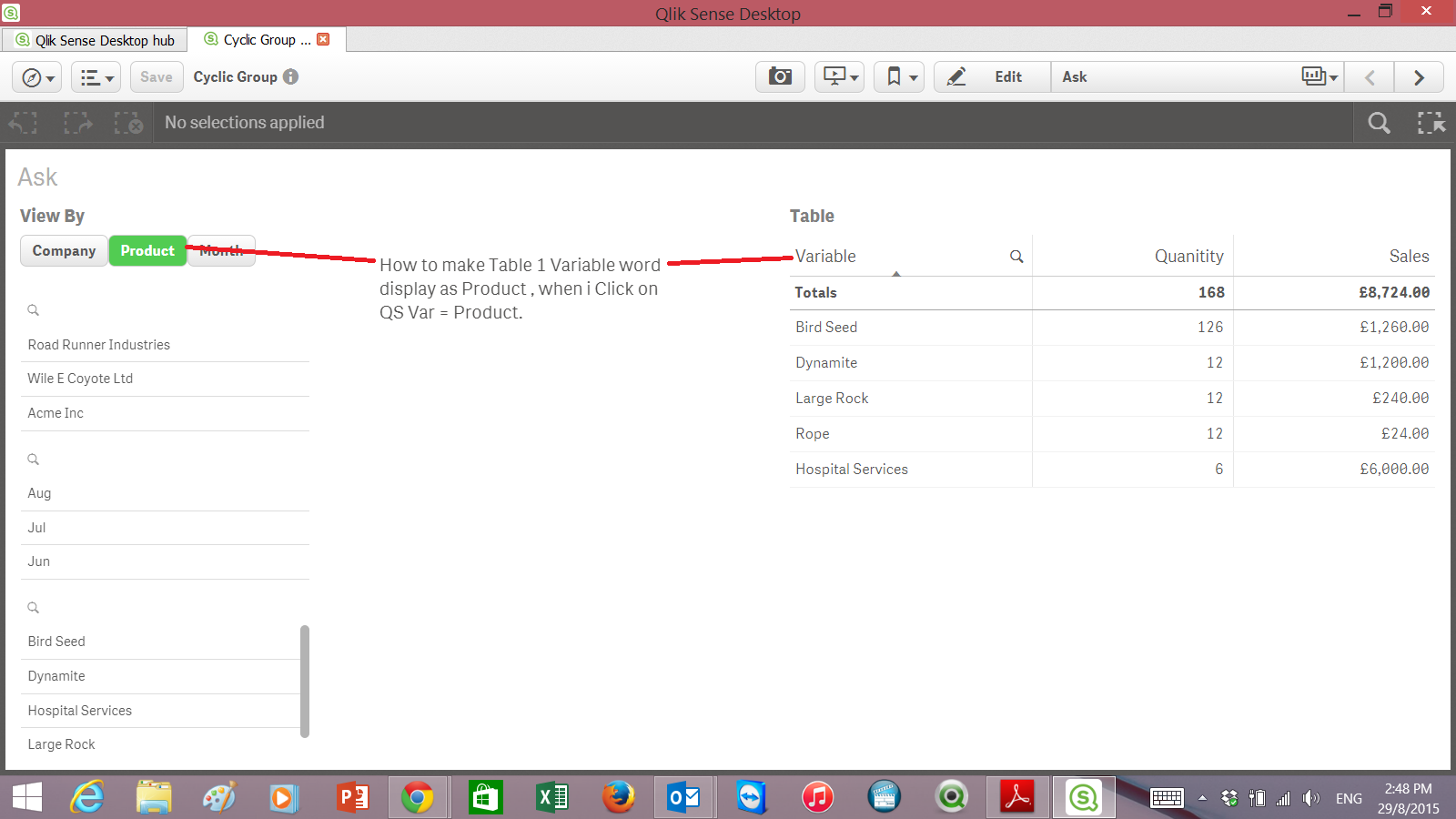Select Bird Seed in product filter pane

(x=160, y=642)
